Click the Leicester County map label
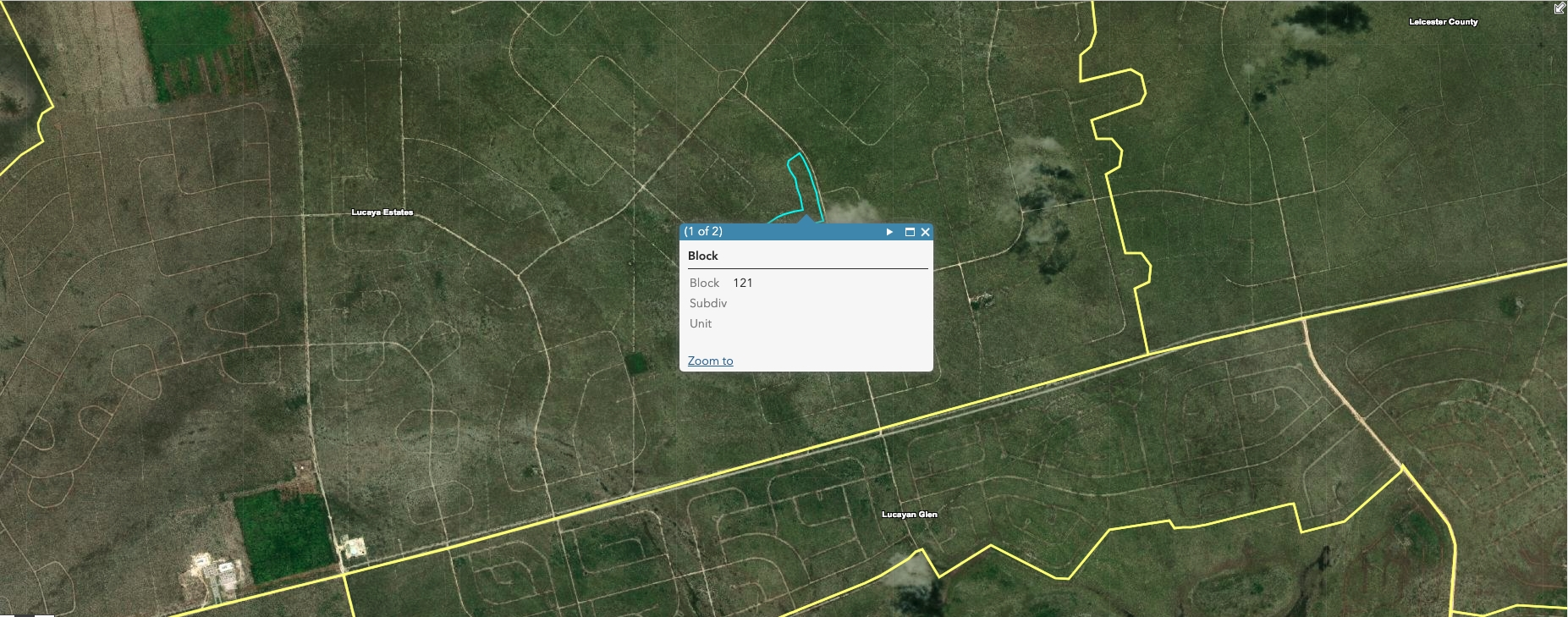The width and height of the screenshot is (1568, 617). pos(1443,22)
